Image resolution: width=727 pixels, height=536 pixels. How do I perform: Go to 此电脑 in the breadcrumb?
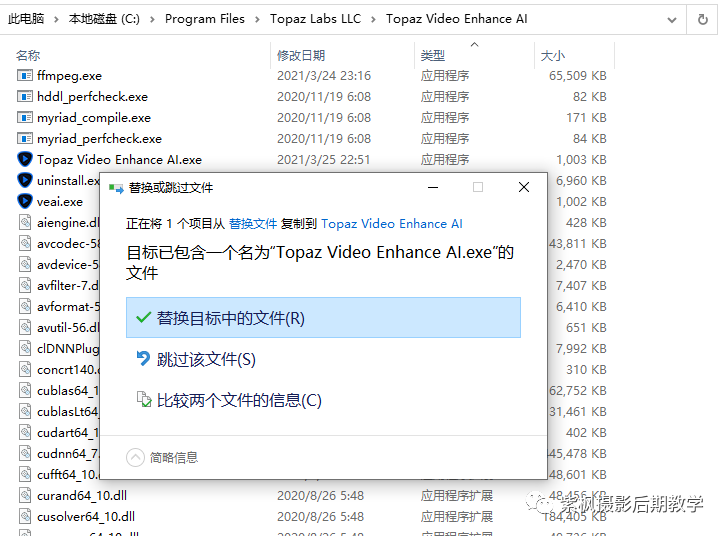[x=26, y=19]
